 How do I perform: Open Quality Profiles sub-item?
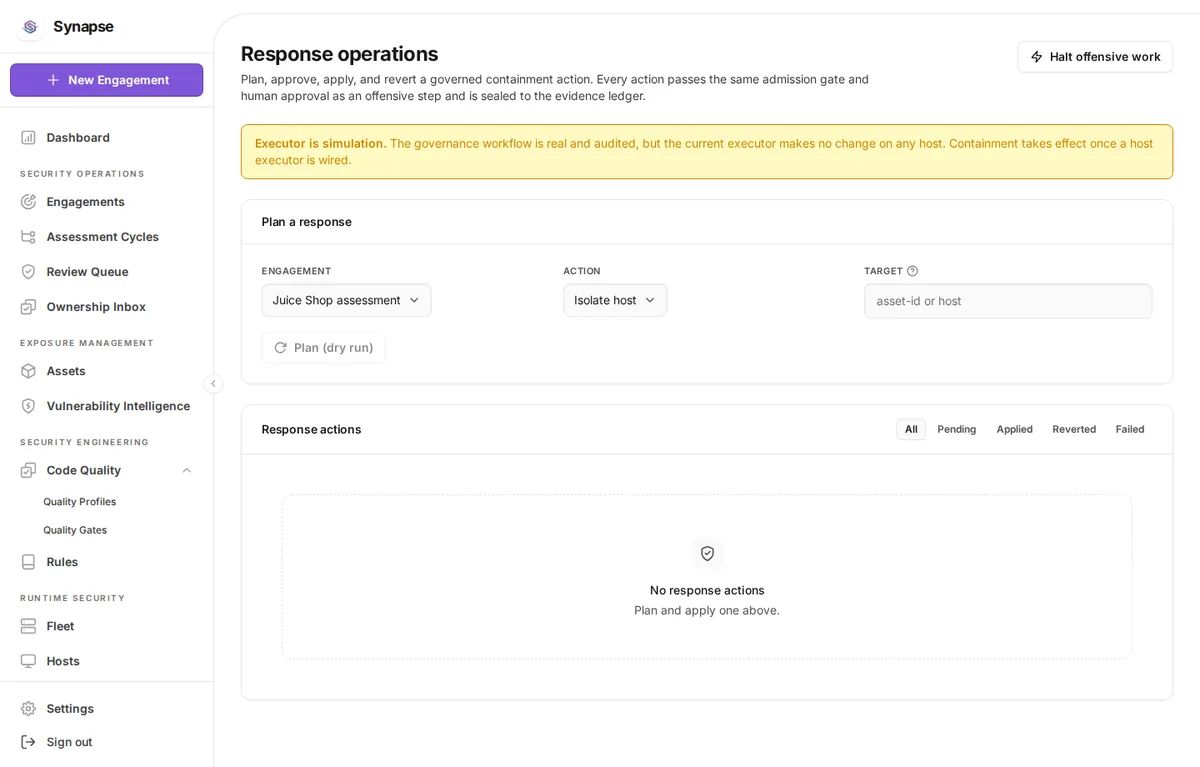(79, 502)
